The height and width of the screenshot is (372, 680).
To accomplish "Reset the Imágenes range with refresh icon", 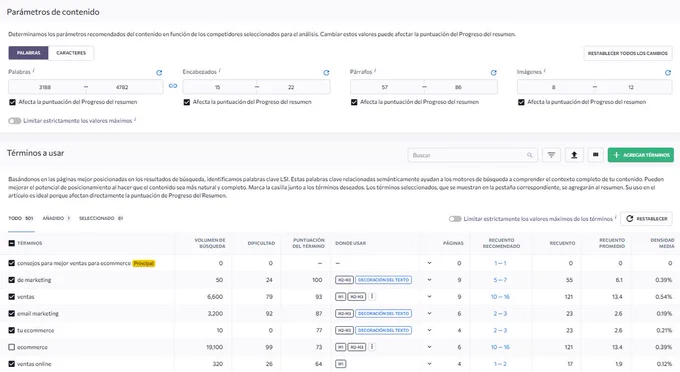I will point(668,73).
